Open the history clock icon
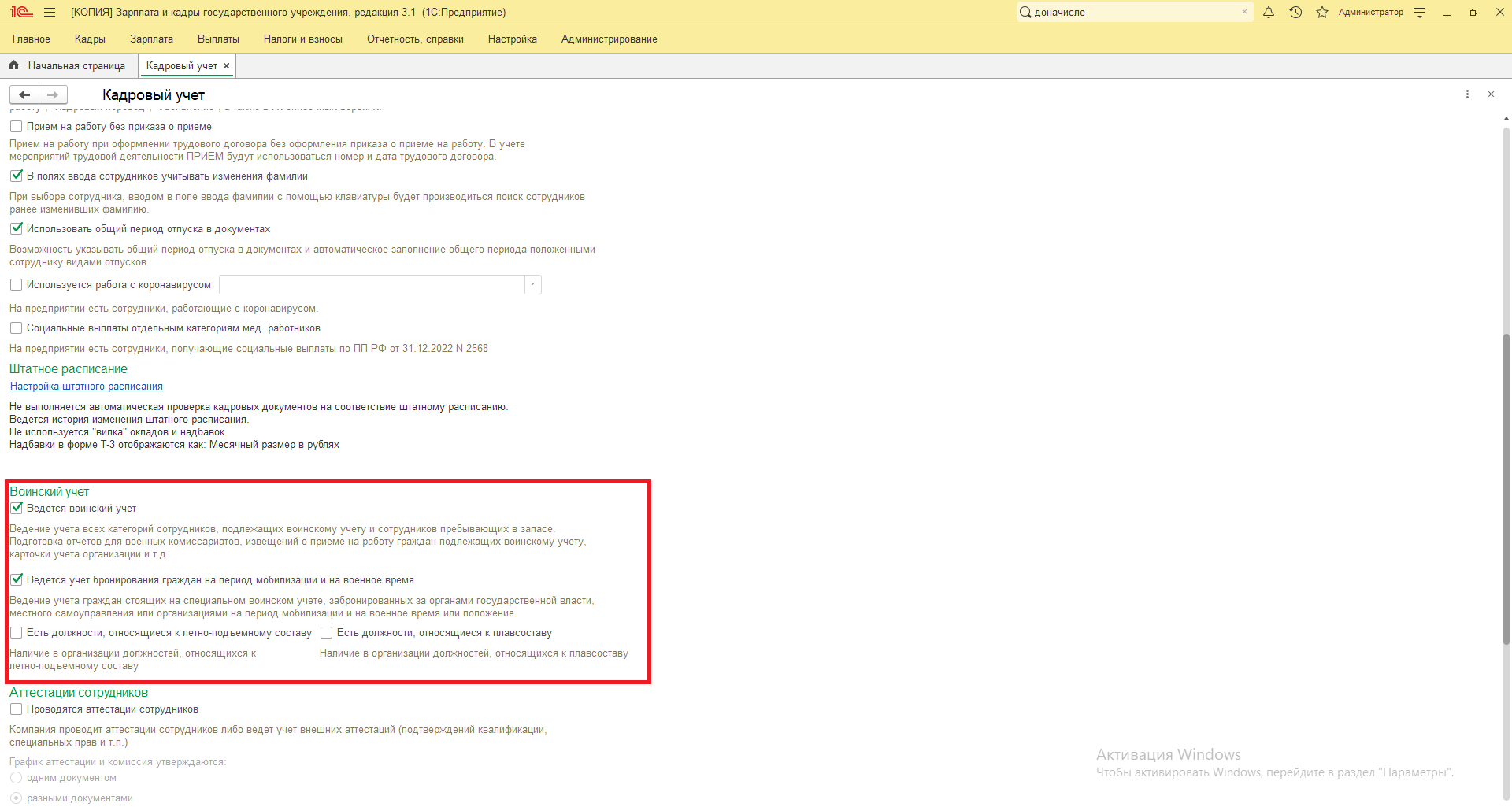 pos(1295,12)
